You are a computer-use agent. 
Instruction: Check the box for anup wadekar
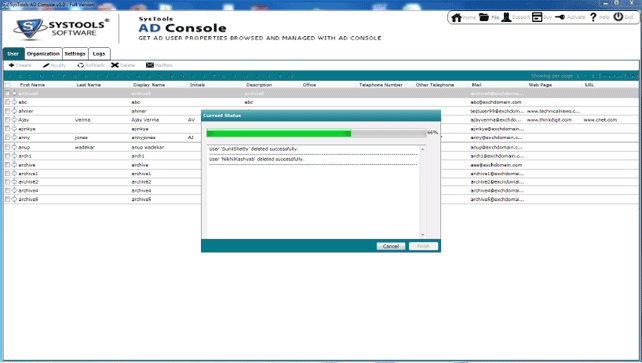coord(7,147)
